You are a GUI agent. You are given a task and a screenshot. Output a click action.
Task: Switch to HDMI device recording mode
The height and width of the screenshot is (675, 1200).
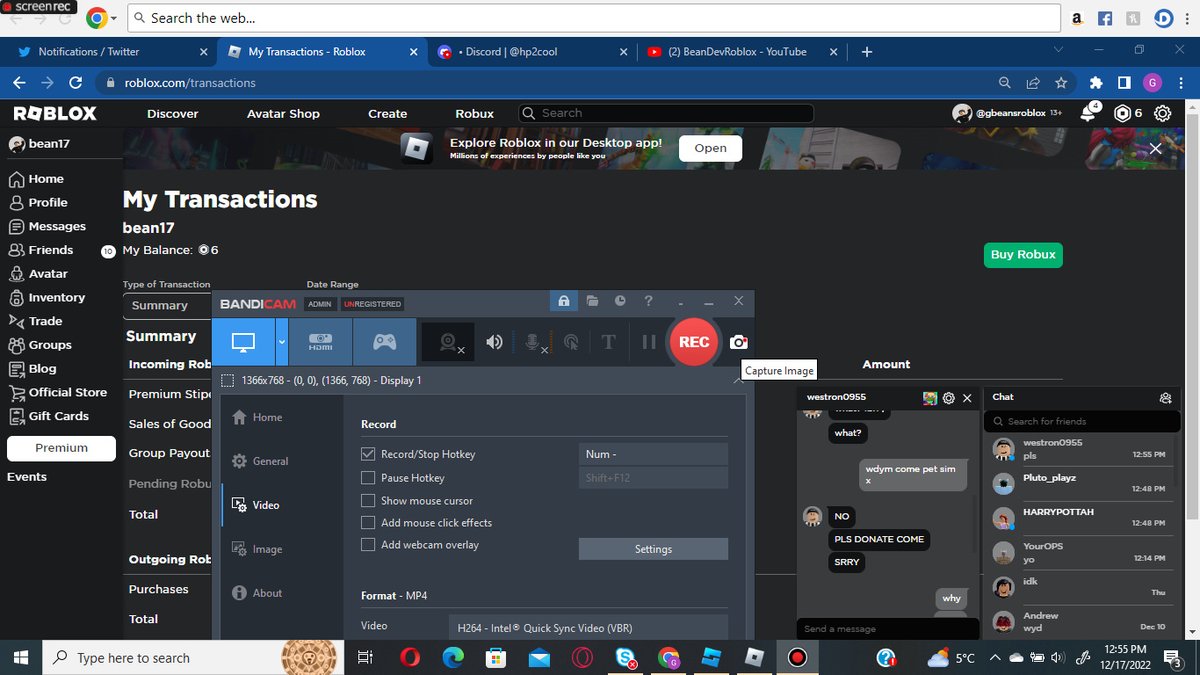(320, 342)
